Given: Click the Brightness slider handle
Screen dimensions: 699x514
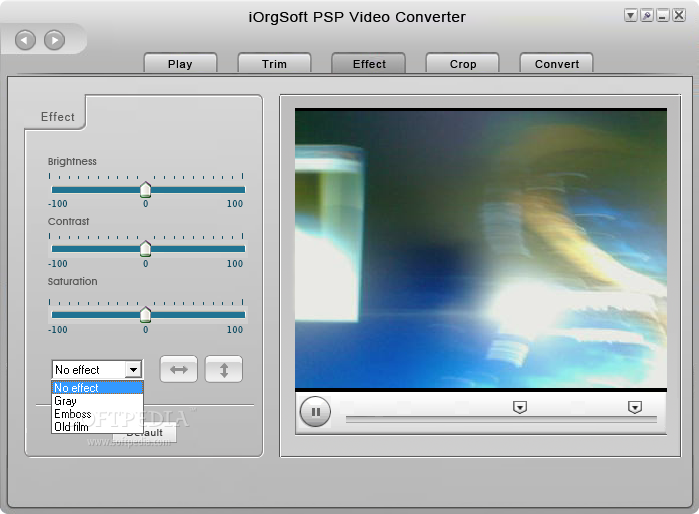Looking at the screenshot, I should point(145,189).
